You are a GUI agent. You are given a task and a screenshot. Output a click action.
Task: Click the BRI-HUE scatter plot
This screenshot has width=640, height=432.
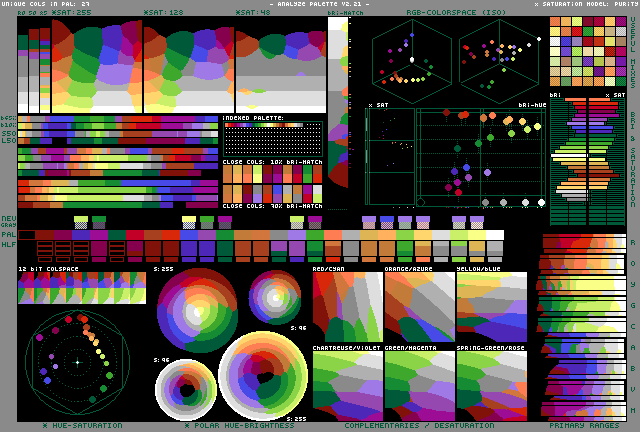[x=481, y=157]
